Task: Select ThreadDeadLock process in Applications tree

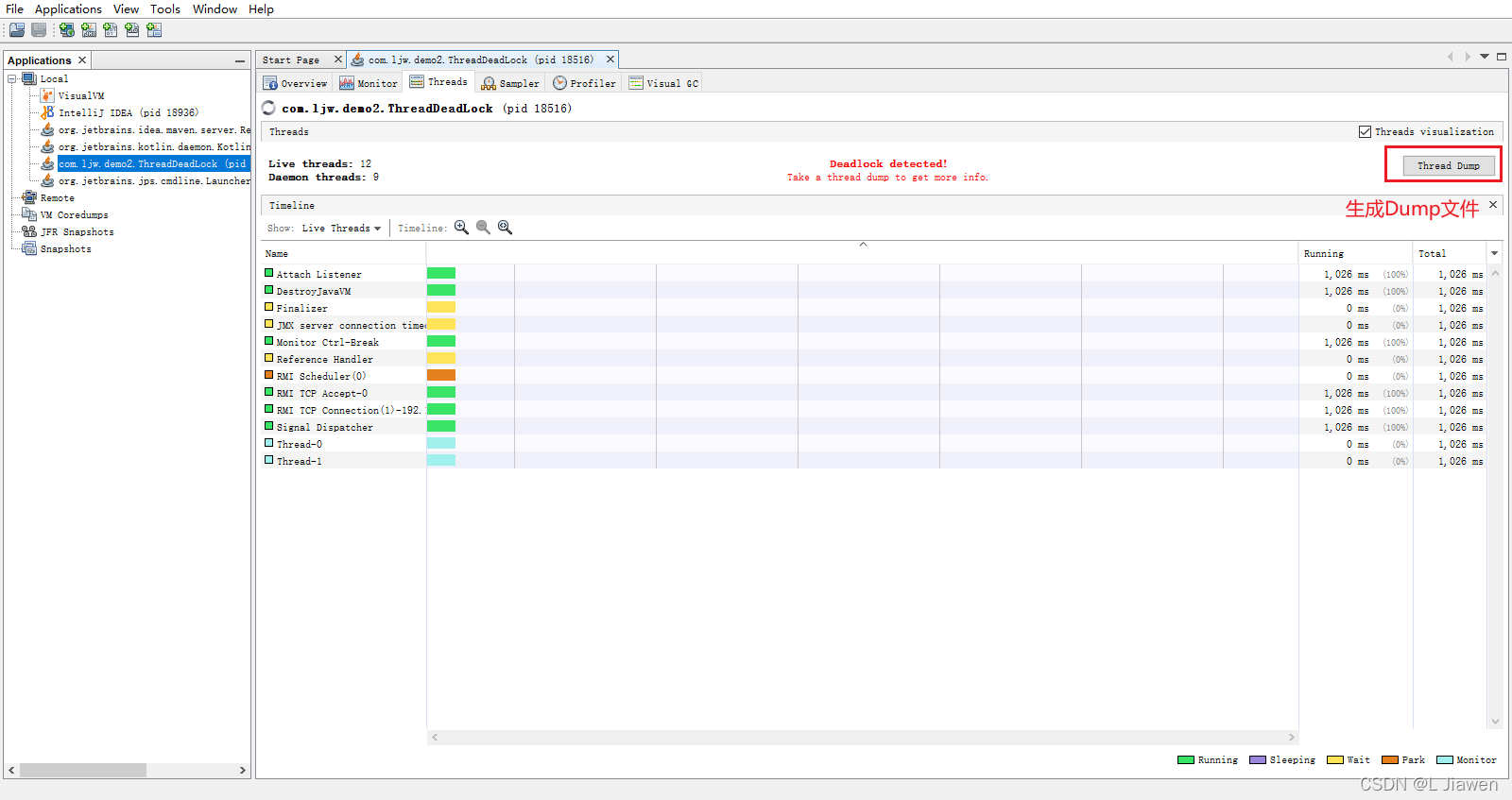Action: (152, 164)
